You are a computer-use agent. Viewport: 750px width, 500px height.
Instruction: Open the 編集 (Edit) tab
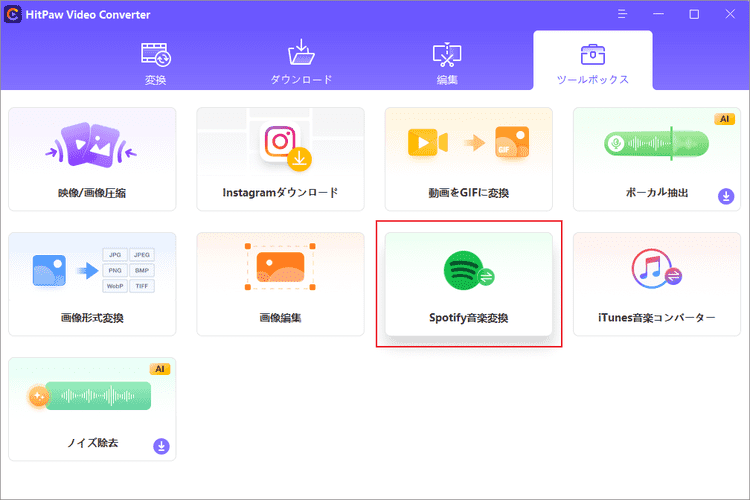pos(447,62)
